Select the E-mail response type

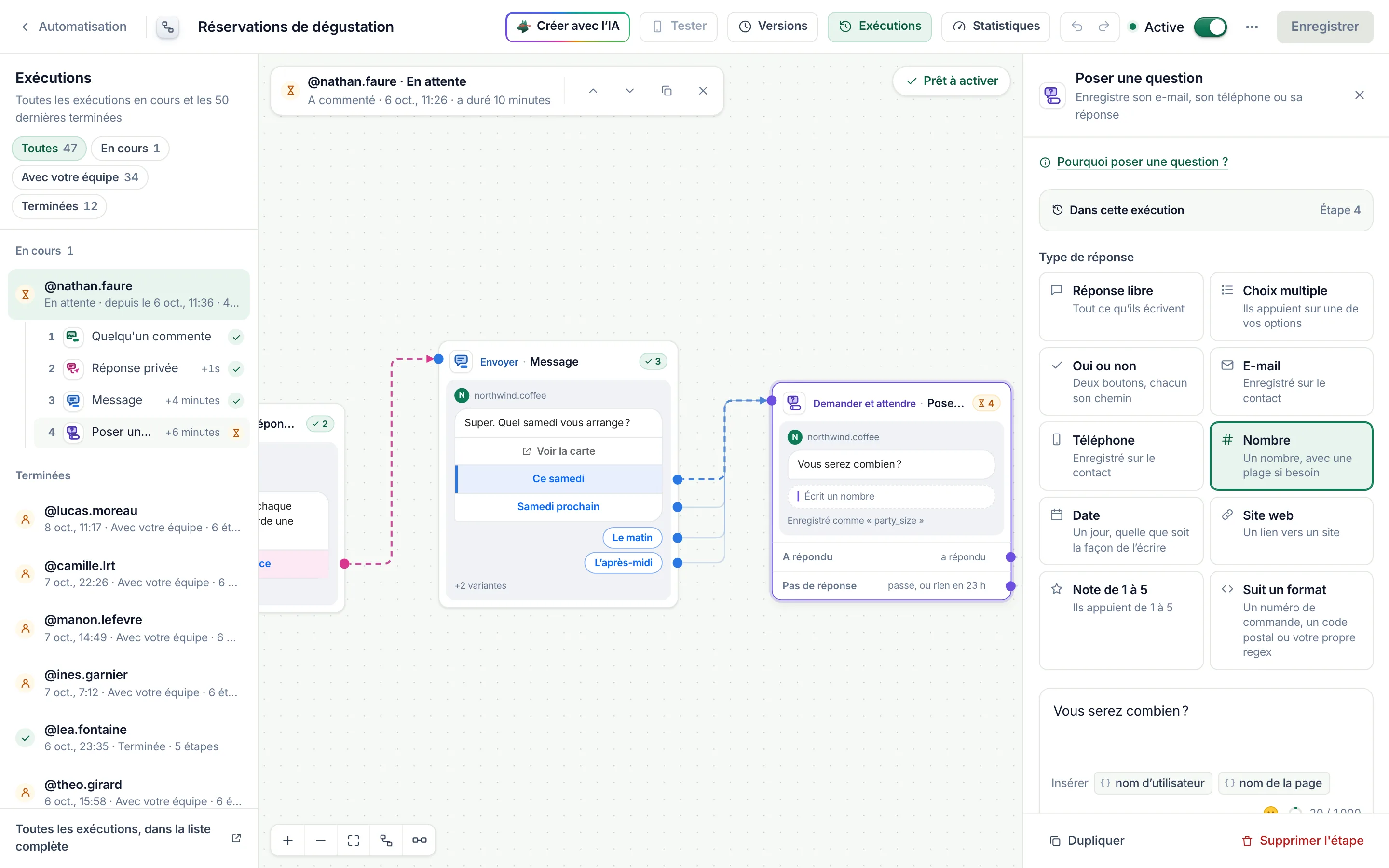pos(1291,381)
